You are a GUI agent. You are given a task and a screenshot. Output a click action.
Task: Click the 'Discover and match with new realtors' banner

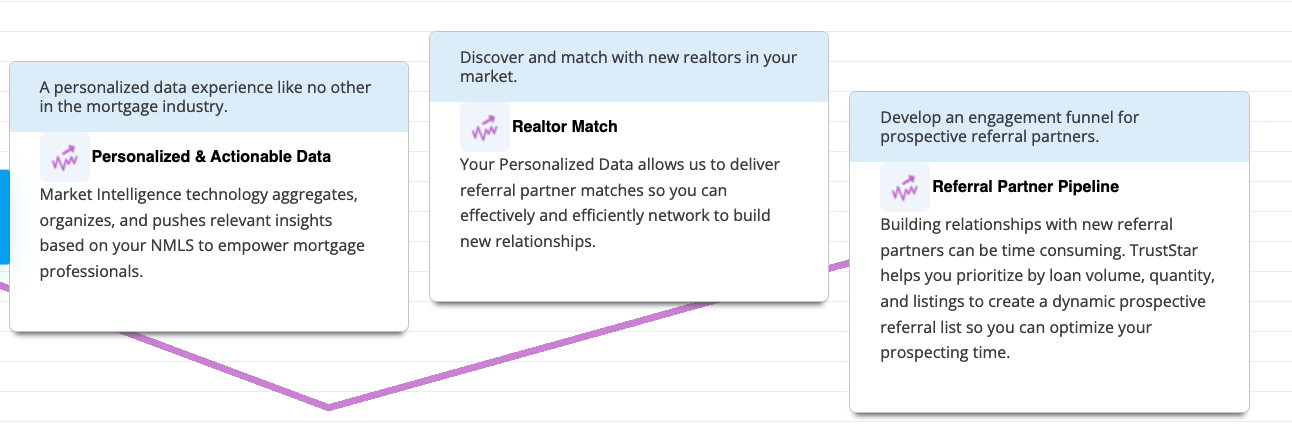click(x=629, y=67)
